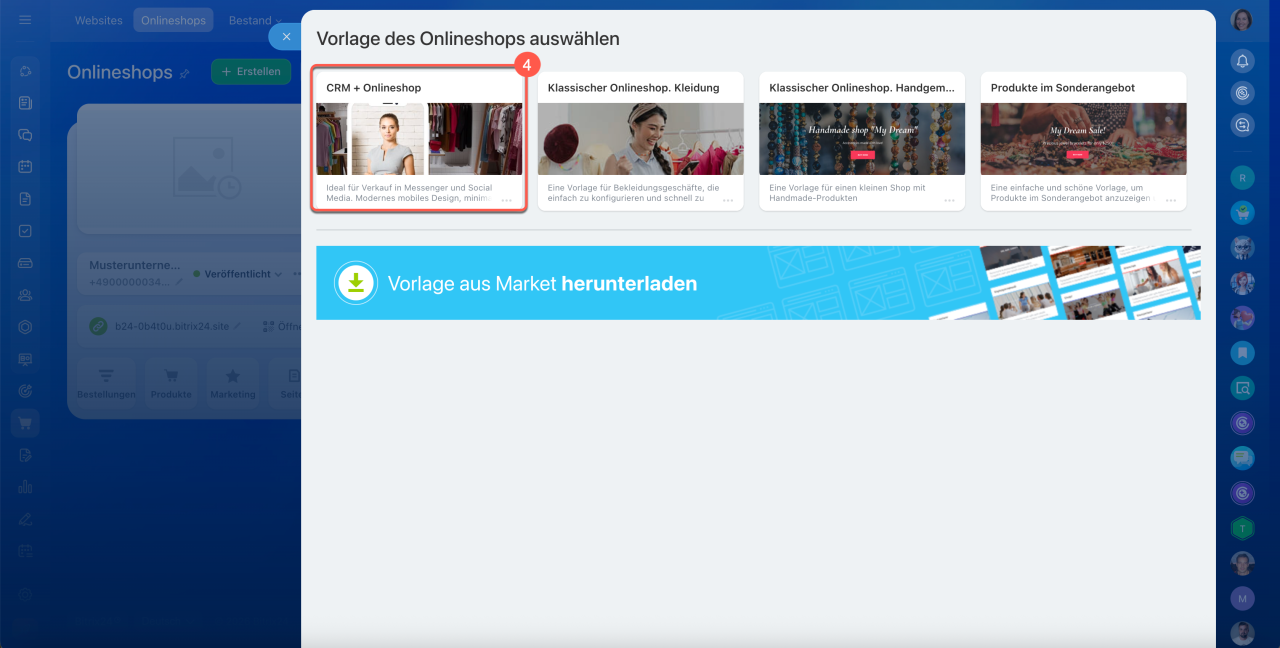Open the chat with avatar letter R
The width and height of the screenshot is (1280, 648).
point(1242,178)
